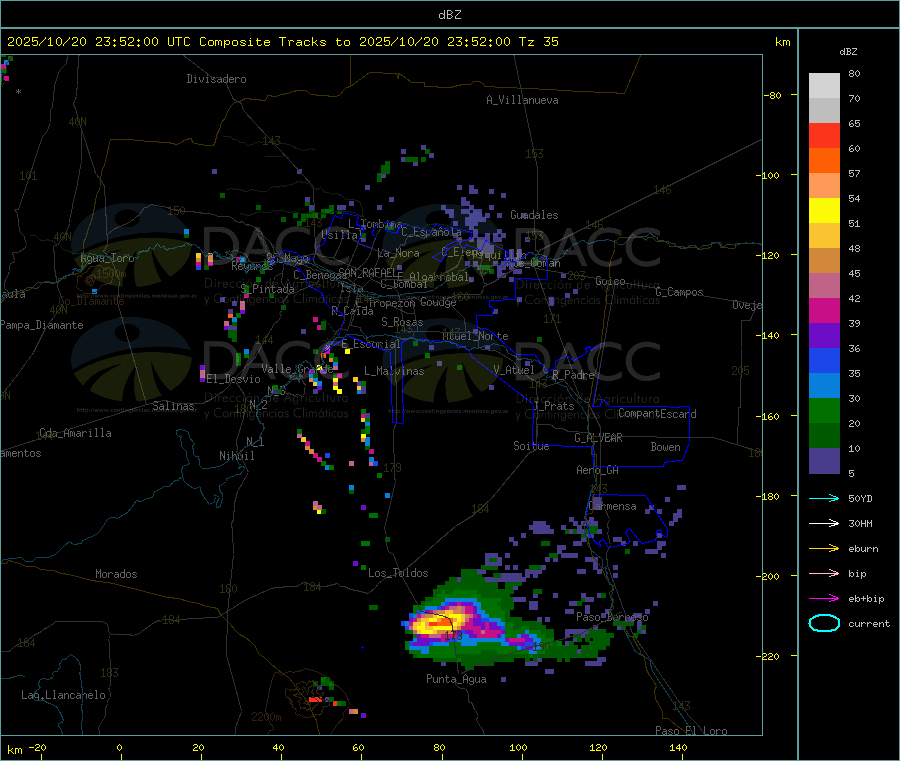Image resolution: width=900 pixels, height=761 pixels.
Task: Click the yellow eburn arrow legend icon
Action: pyautogui.click(x=824, y=548)
